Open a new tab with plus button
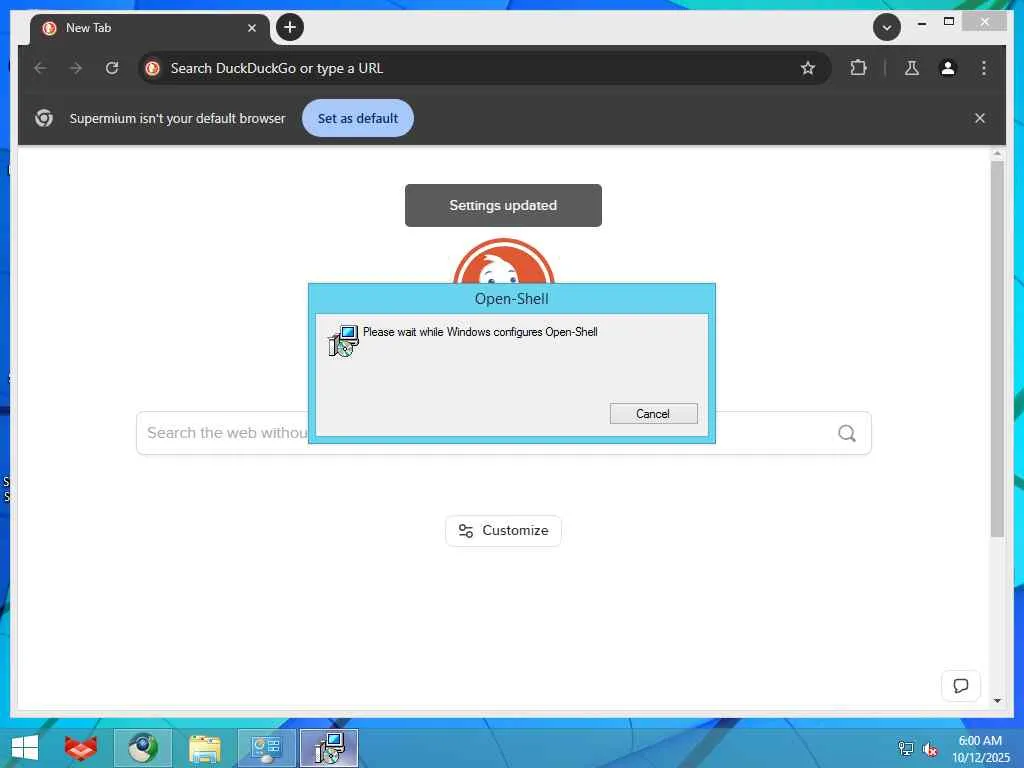 pos(290,27)
